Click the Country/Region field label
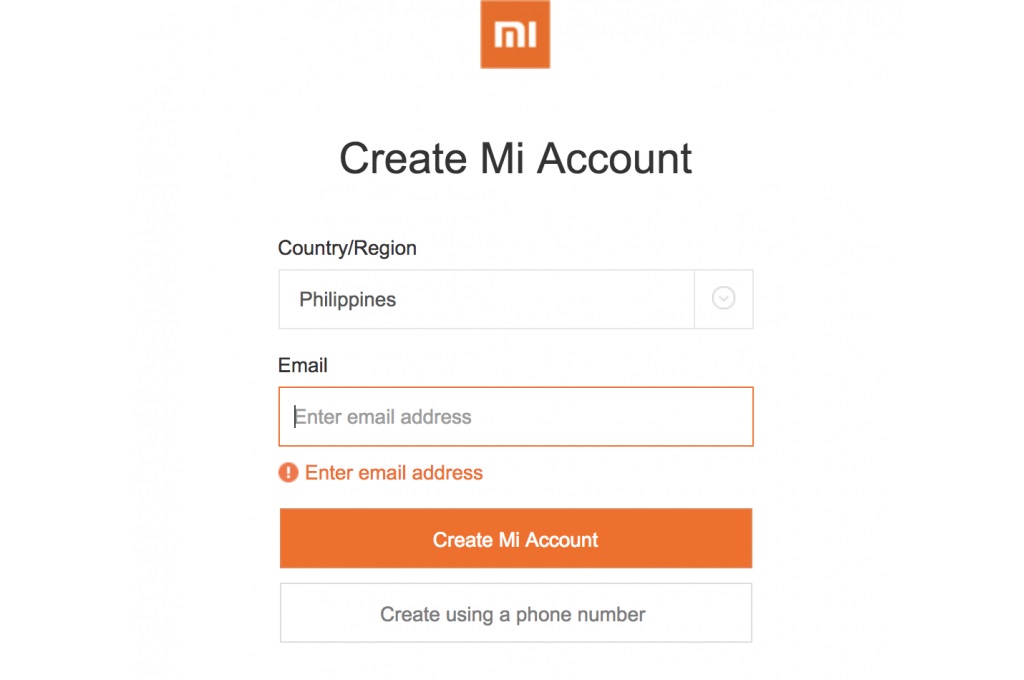 click(347, 248)
